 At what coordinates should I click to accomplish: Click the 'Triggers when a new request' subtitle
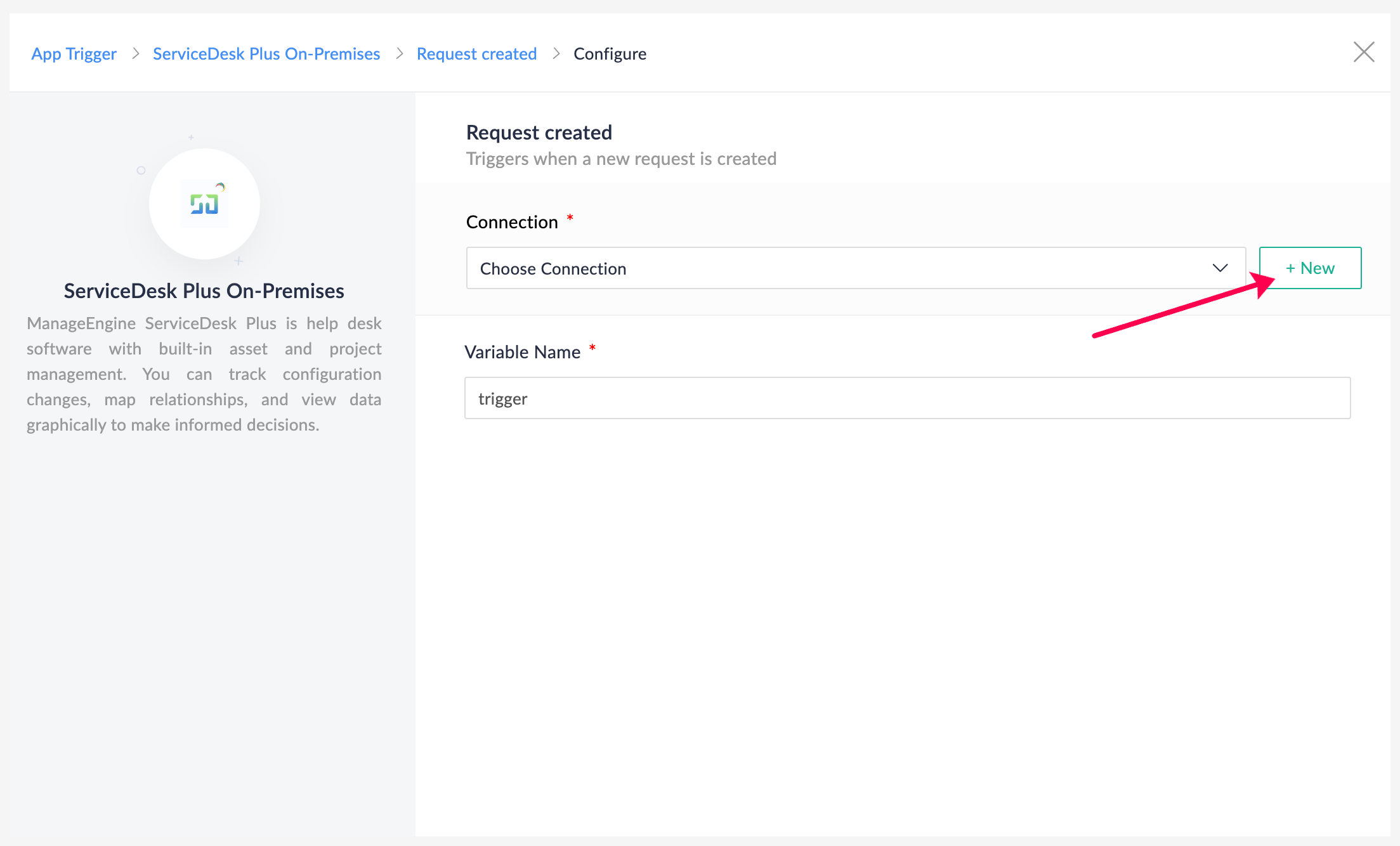621,159
